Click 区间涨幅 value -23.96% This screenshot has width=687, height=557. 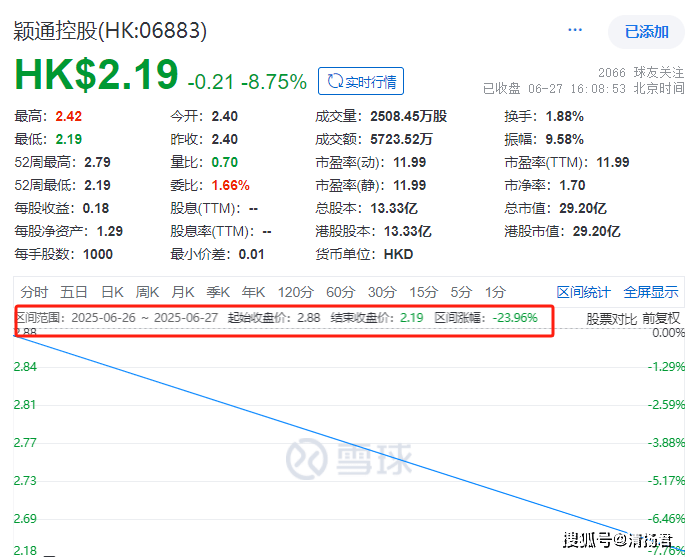[515, 318]
